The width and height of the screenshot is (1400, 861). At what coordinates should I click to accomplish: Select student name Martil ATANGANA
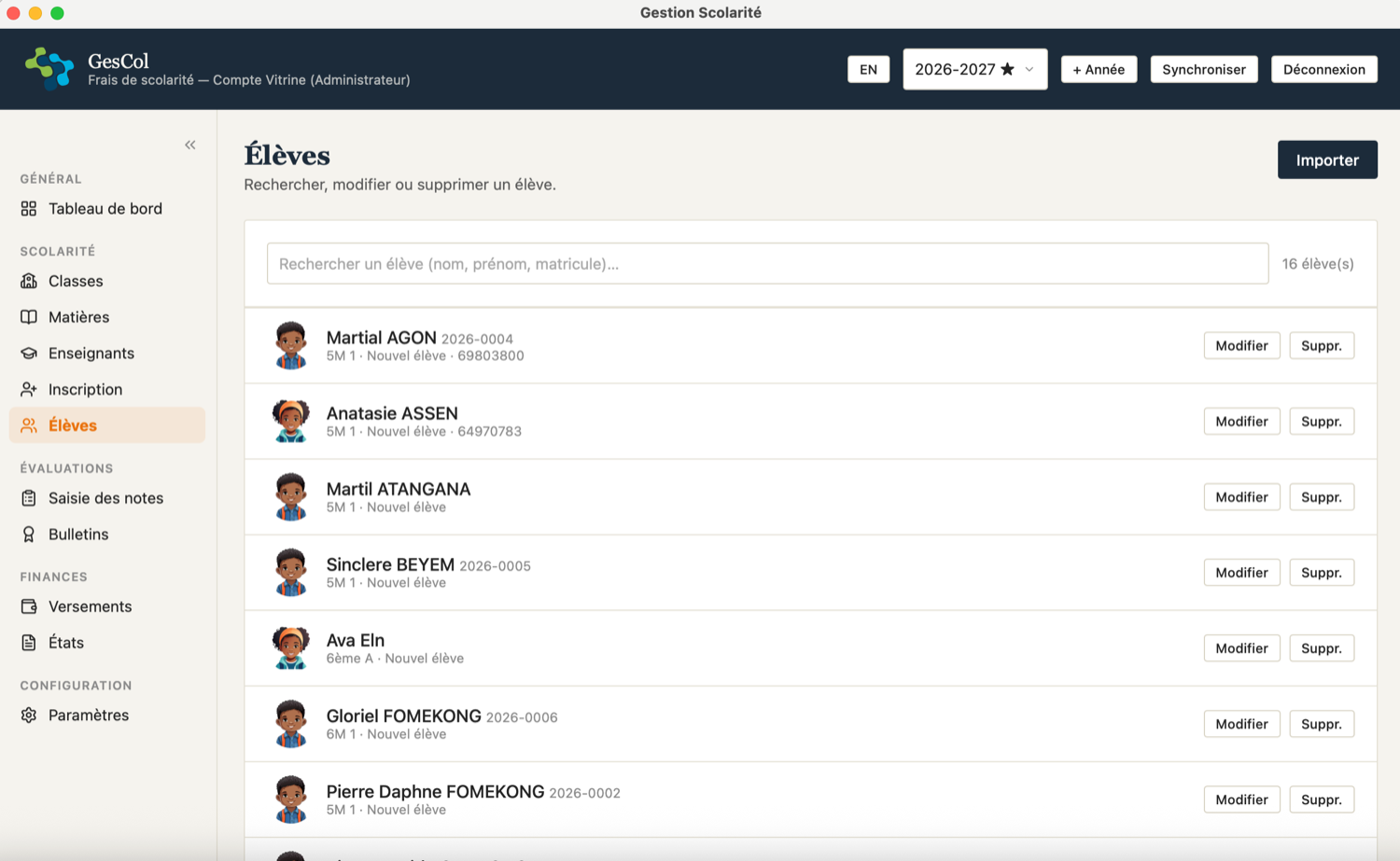click(x=399, y=489)
